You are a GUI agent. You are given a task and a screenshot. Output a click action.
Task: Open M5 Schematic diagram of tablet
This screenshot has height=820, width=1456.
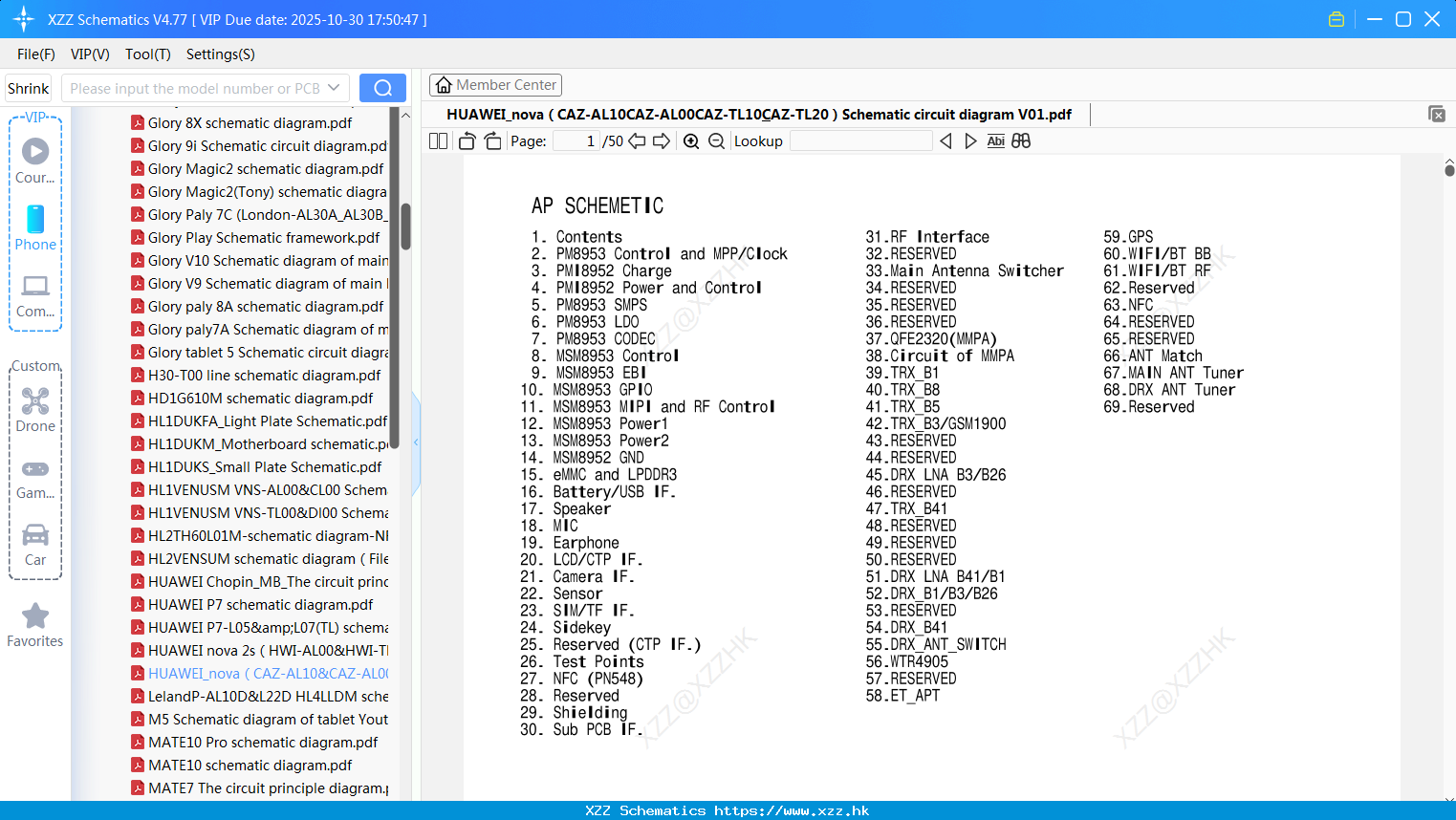(x=259, y=719)
